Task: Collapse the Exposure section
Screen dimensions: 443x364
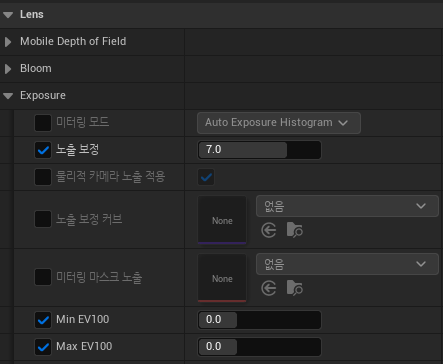Action: [8, 96]
